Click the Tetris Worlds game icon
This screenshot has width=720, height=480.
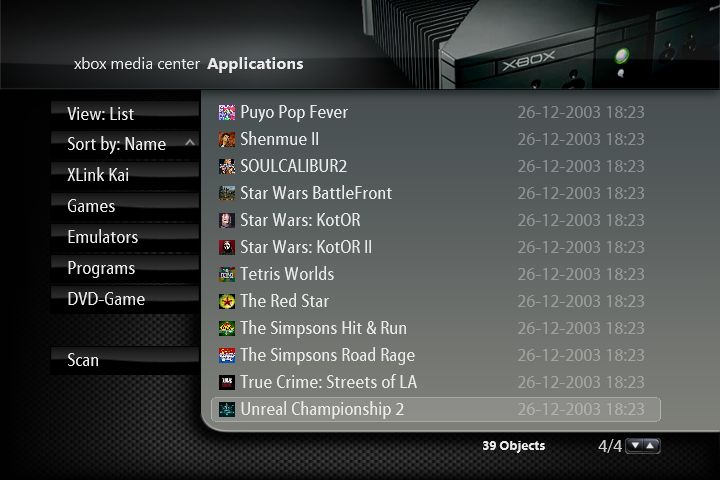227,274
